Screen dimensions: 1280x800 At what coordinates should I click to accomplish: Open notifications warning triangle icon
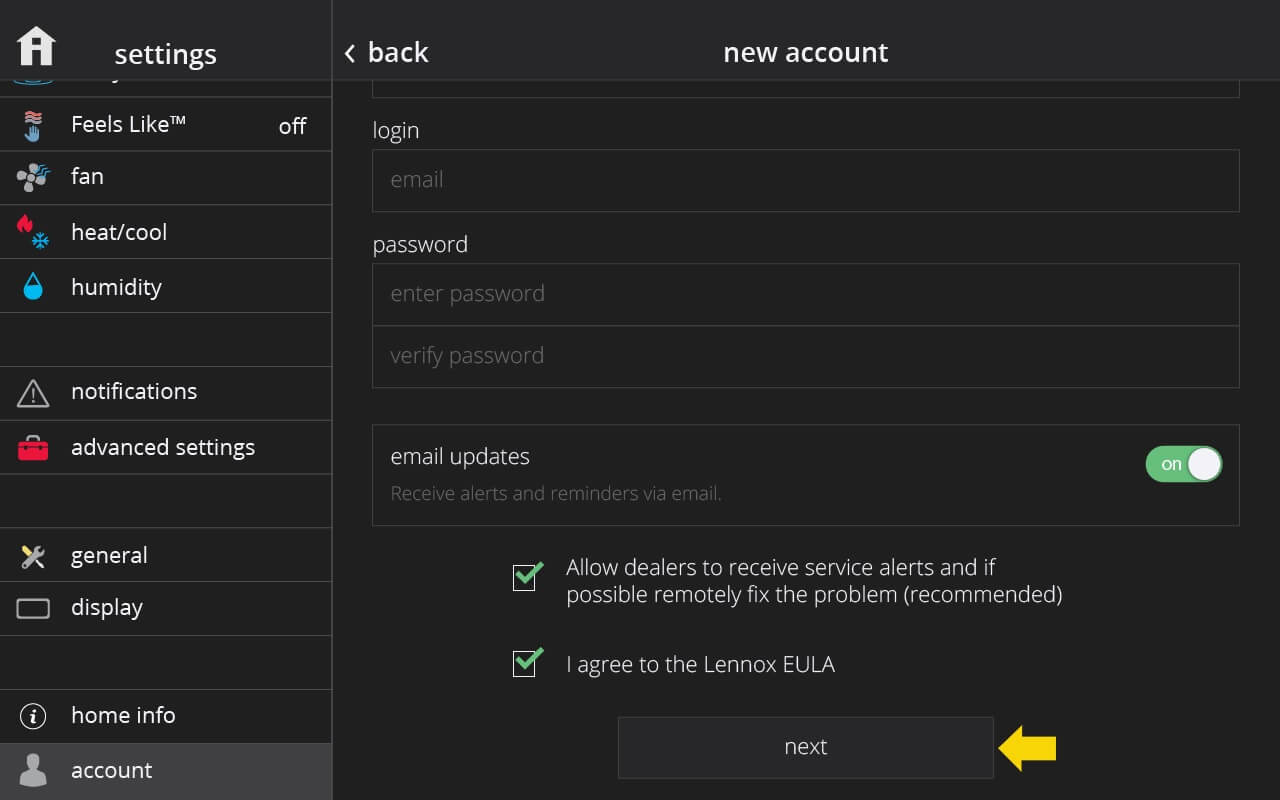click(x=33, y=393)
